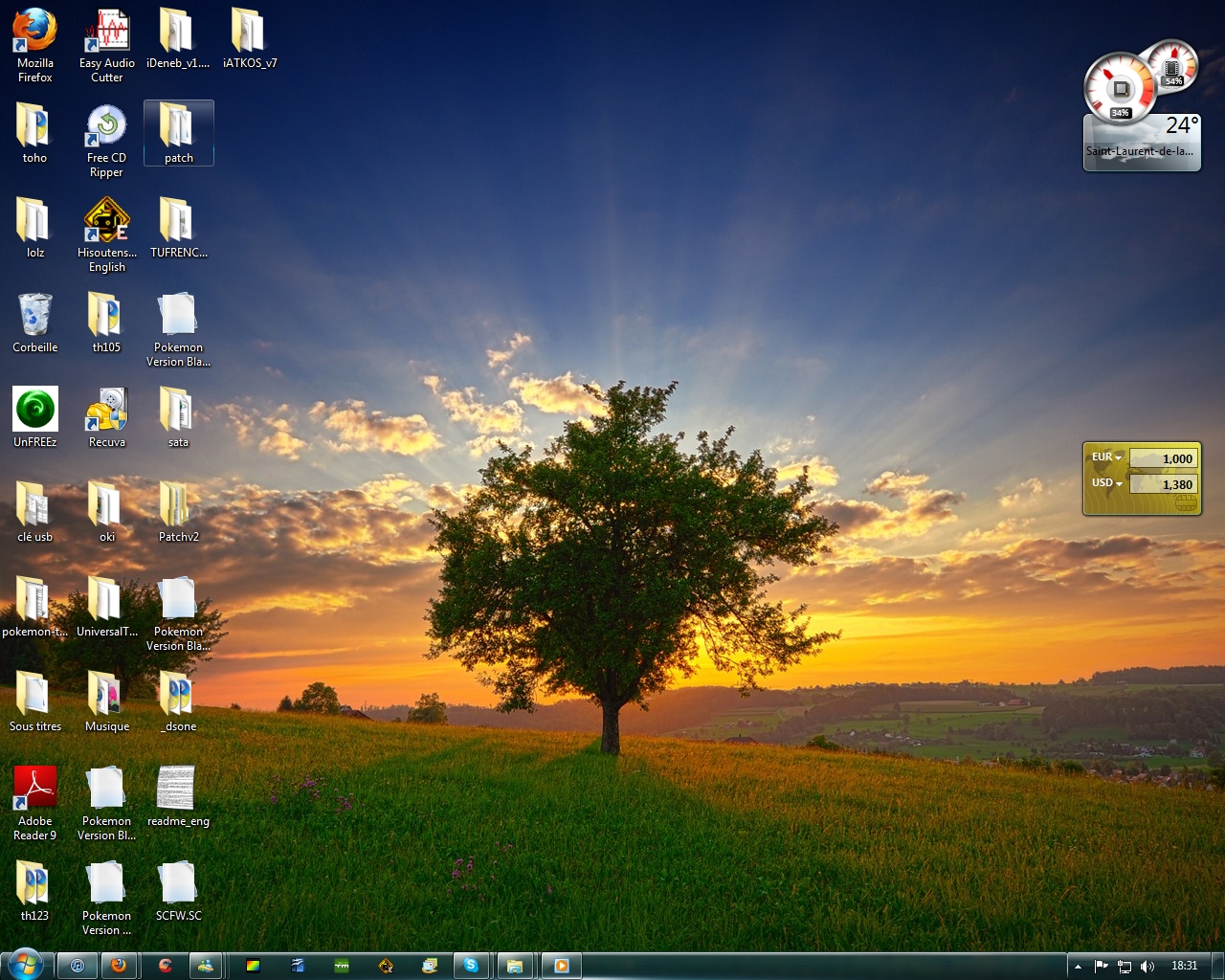This screenshot has height=980, width=1225.
Task: Click the Saint-Laurent-de-la weather gadget location
Action: (x=1139, y=151)
